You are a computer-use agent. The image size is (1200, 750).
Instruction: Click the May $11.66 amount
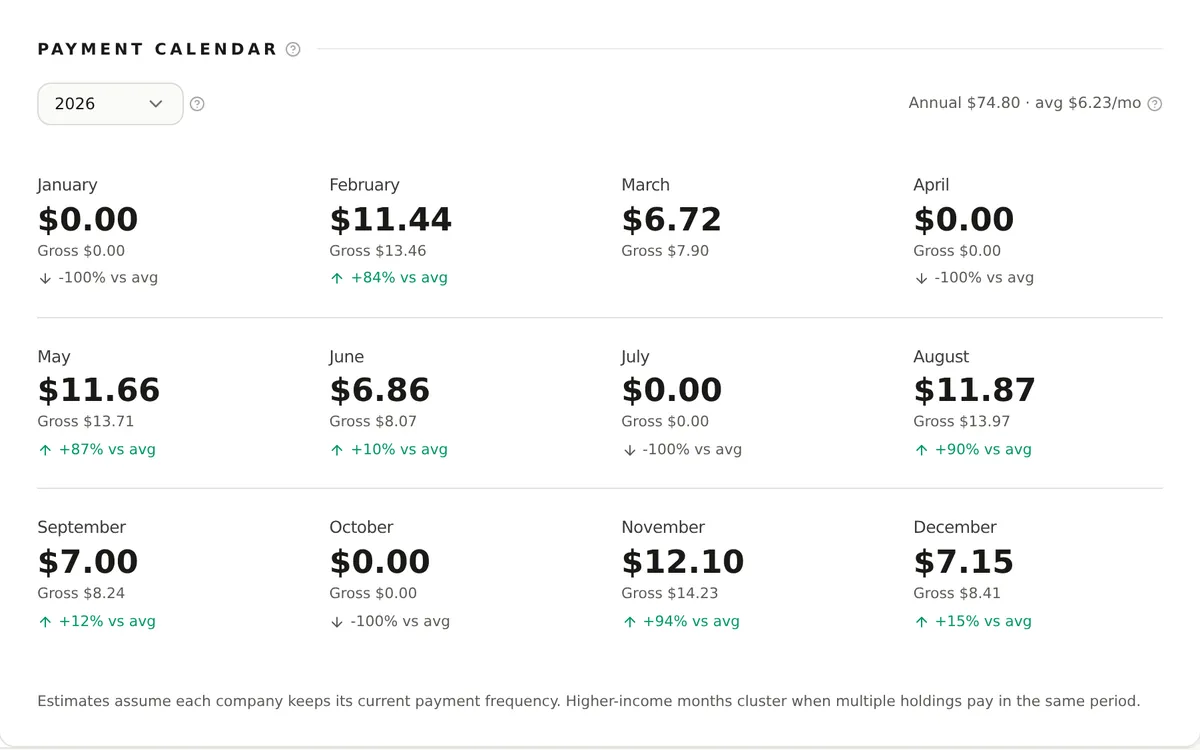click(99, 390)
